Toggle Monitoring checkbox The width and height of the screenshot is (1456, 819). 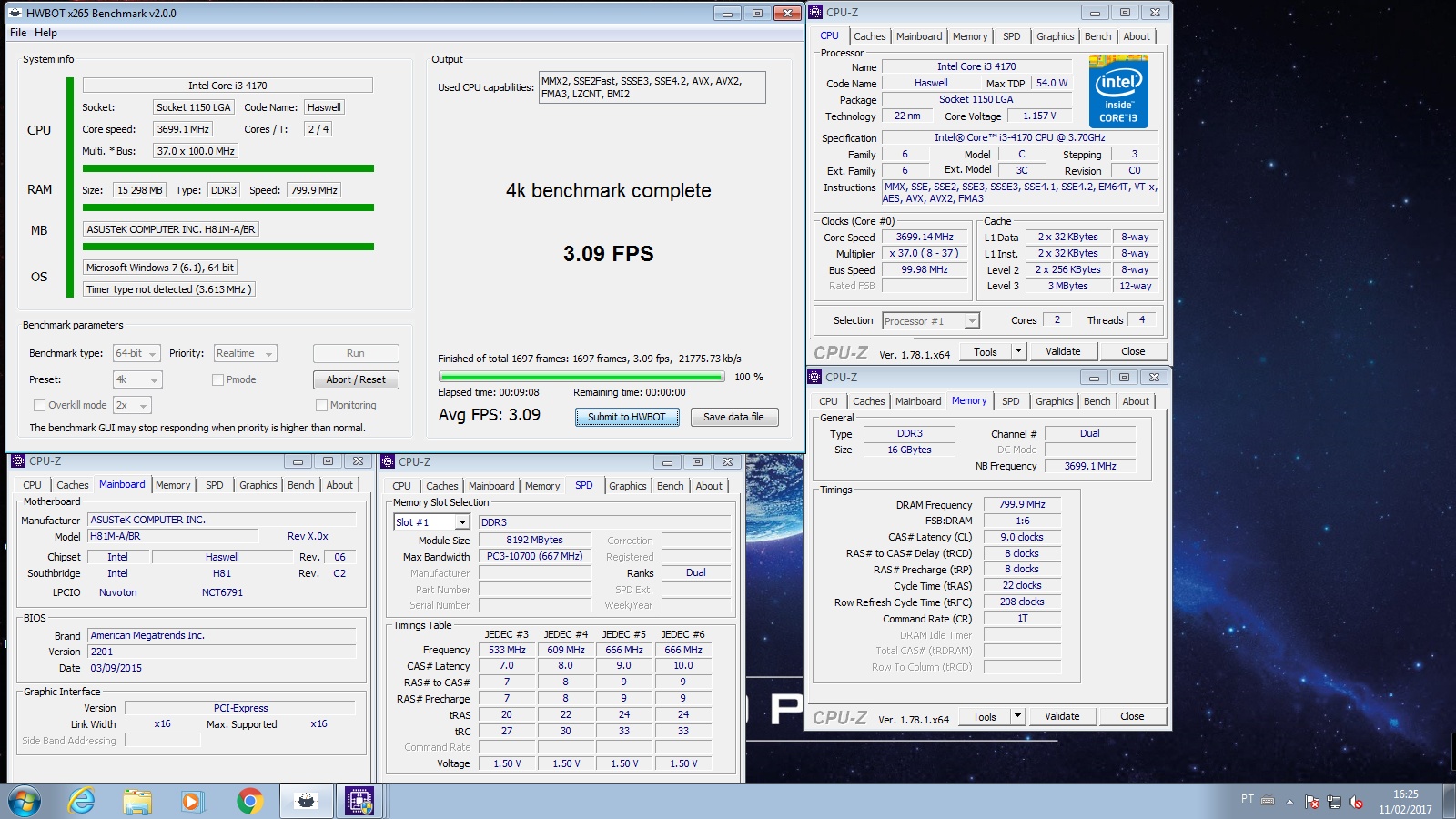(x=321, y=405)
